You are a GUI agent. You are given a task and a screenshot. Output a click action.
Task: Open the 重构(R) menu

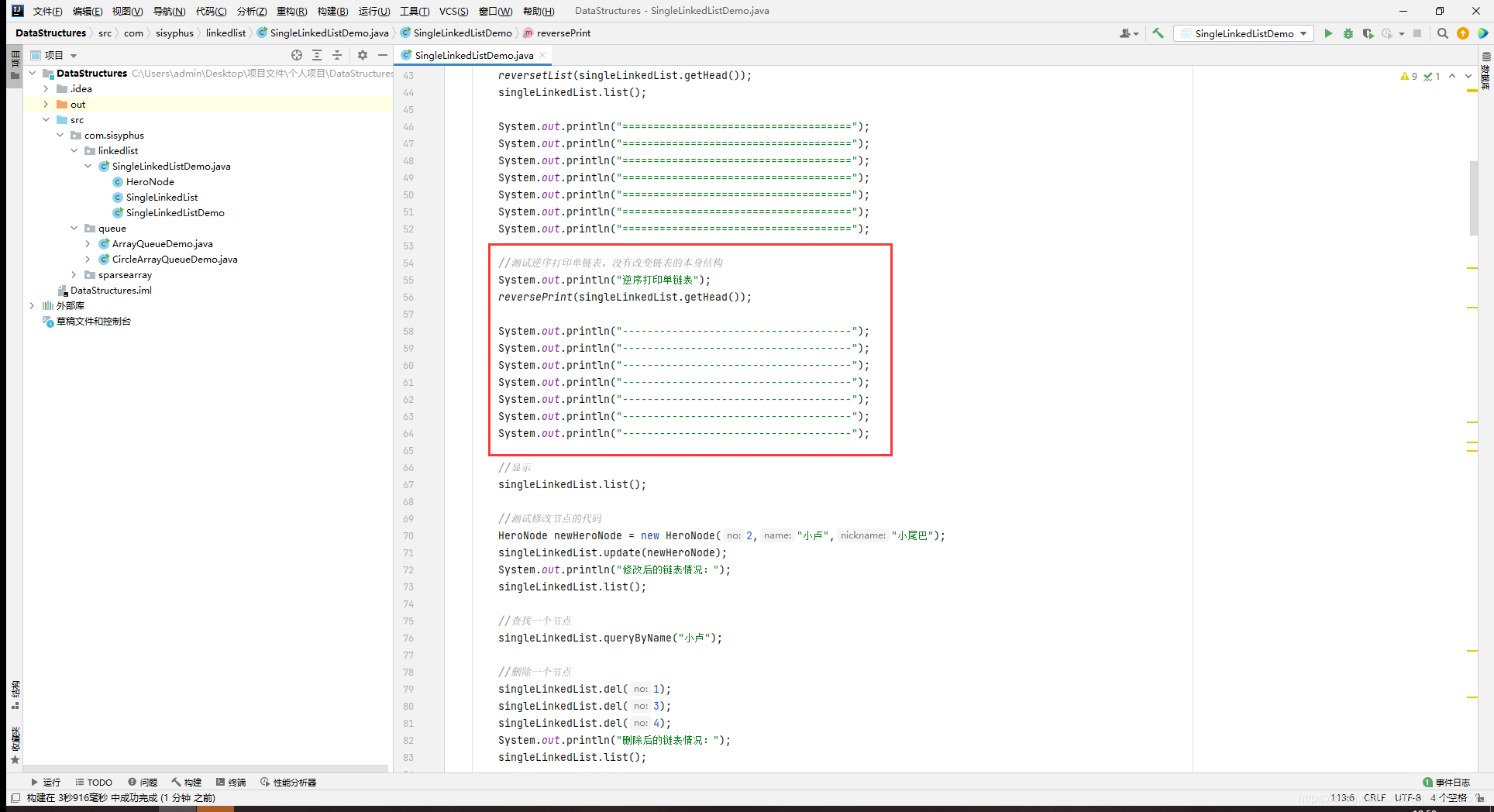click(x=291, y=11)
